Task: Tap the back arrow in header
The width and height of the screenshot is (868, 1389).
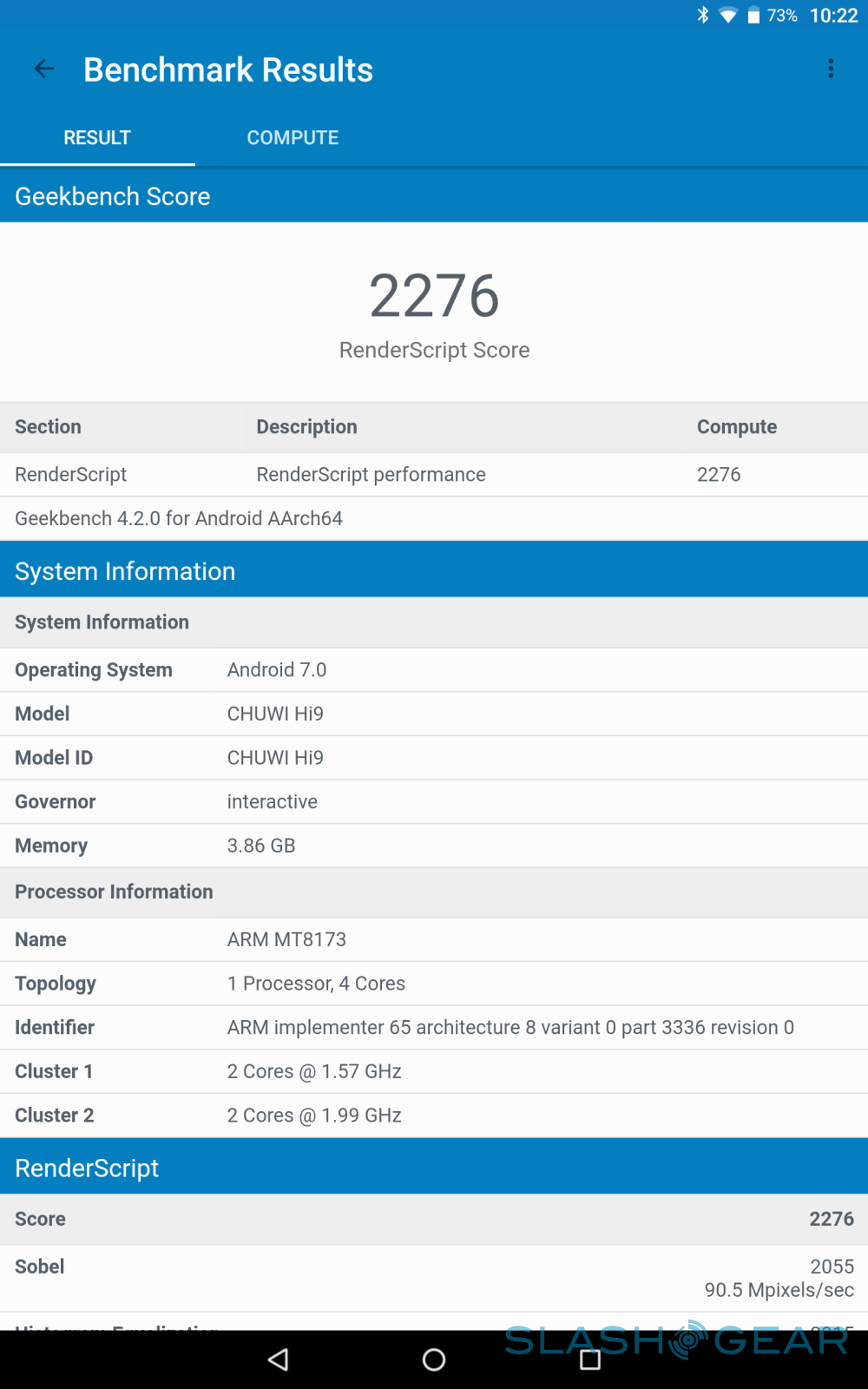Action: (44, 69)
